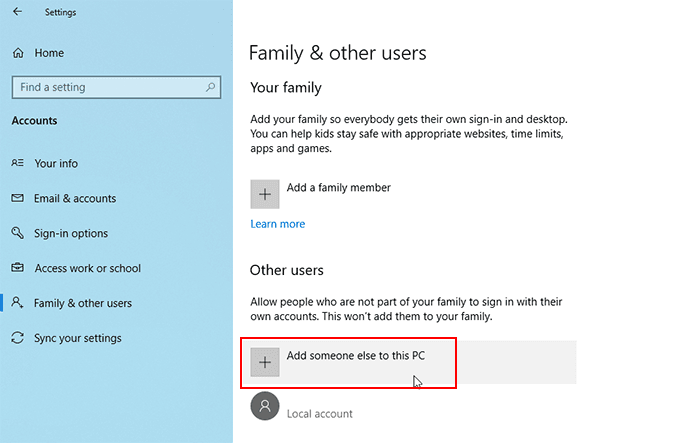Image resolution: width=680 pixels, height=443 pixels.
Task: Click the Add a family member label
Action: click(338, 187)
